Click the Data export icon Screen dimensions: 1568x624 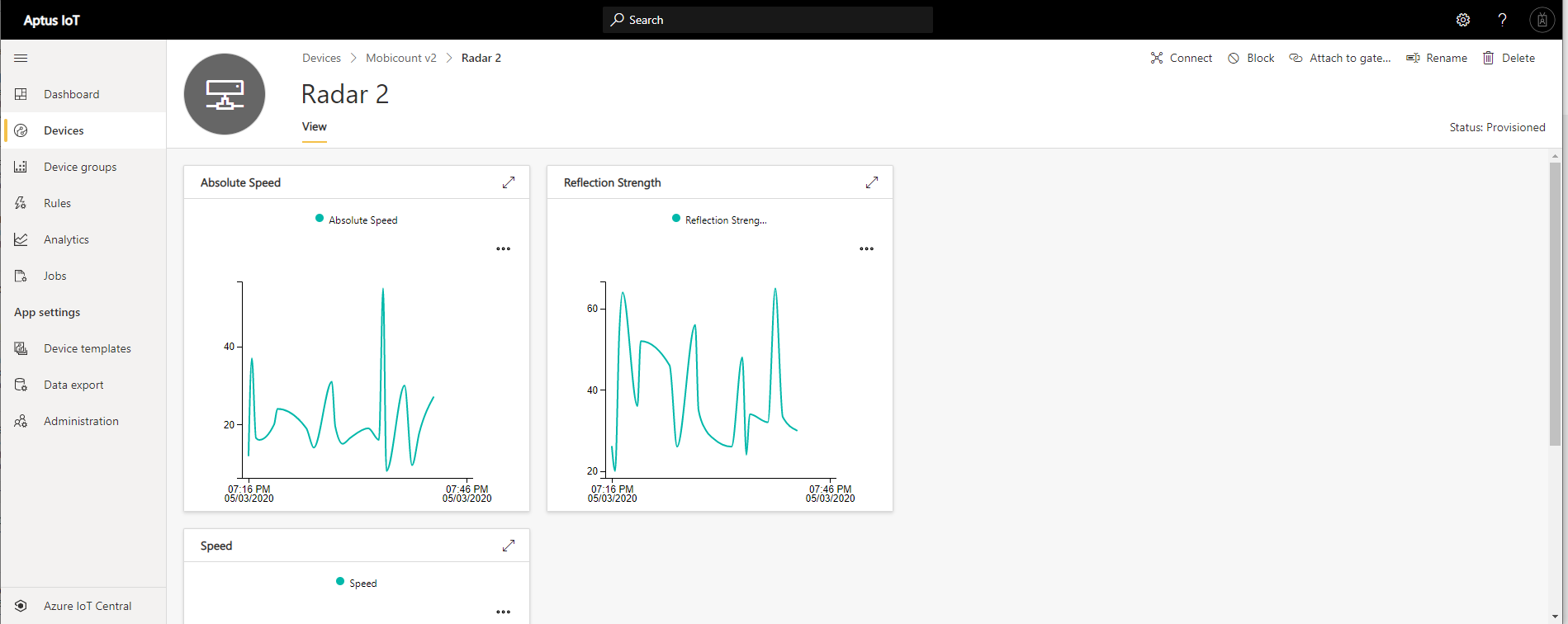click(21, 385)
